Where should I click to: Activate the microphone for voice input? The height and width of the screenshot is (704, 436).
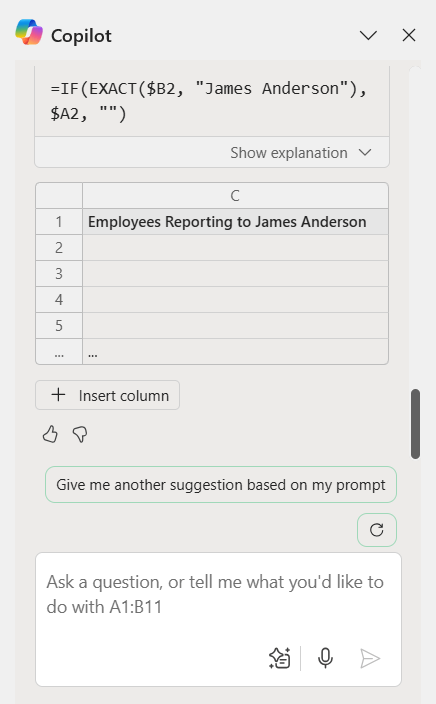click(325, 658)
